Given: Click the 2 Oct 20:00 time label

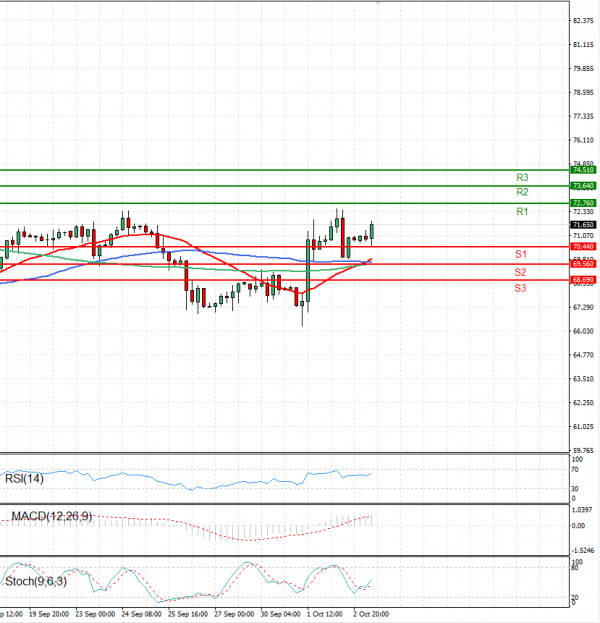Looking at the screenshot, I should (371, 614).
